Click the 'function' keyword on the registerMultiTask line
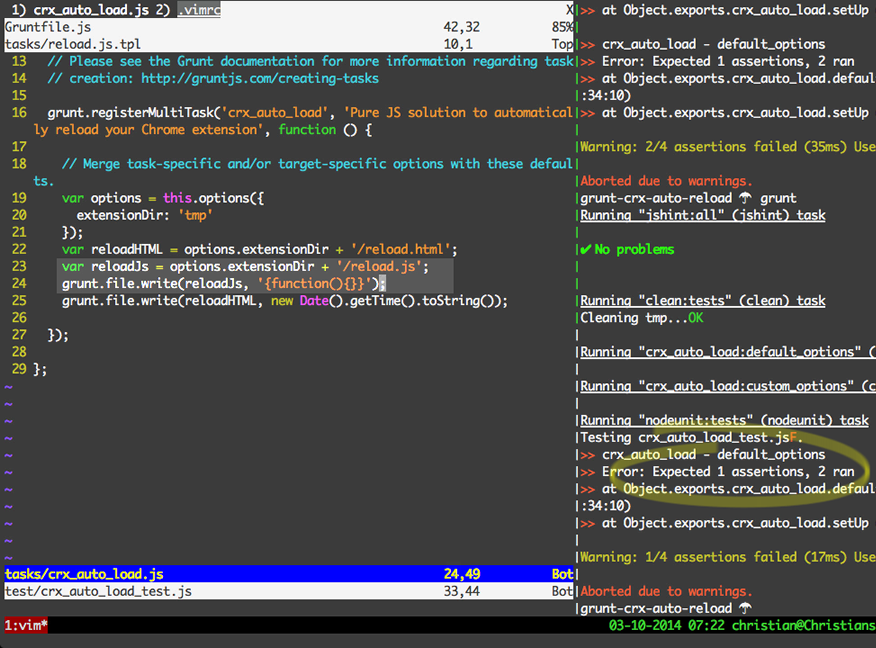Viewport: 876px width, 648px height. point(307,130)
